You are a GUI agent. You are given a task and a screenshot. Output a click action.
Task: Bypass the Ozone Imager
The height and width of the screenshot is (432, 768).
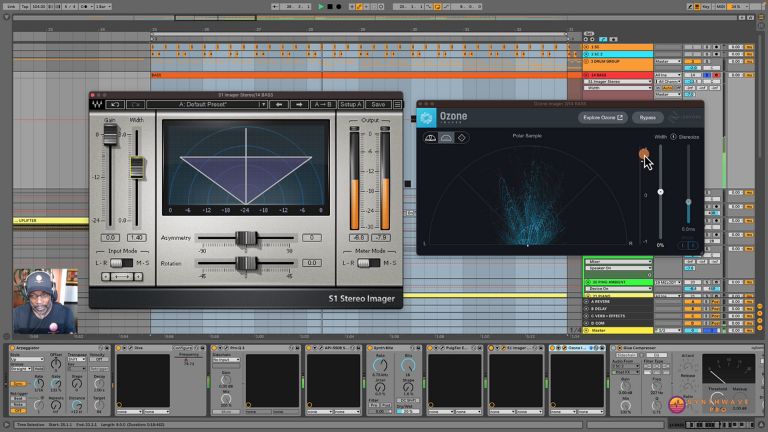click(x=648, y=118)
